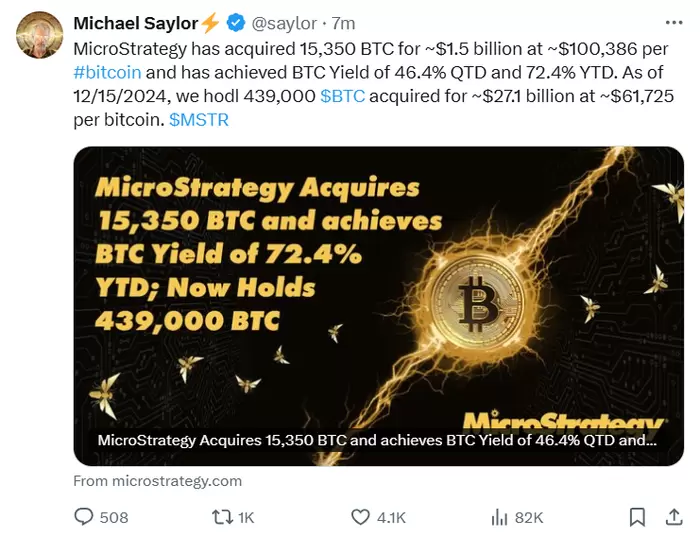Viewport: 700px width, 537px height.
Task: Click the 82K views count
Action: (528, 517)
